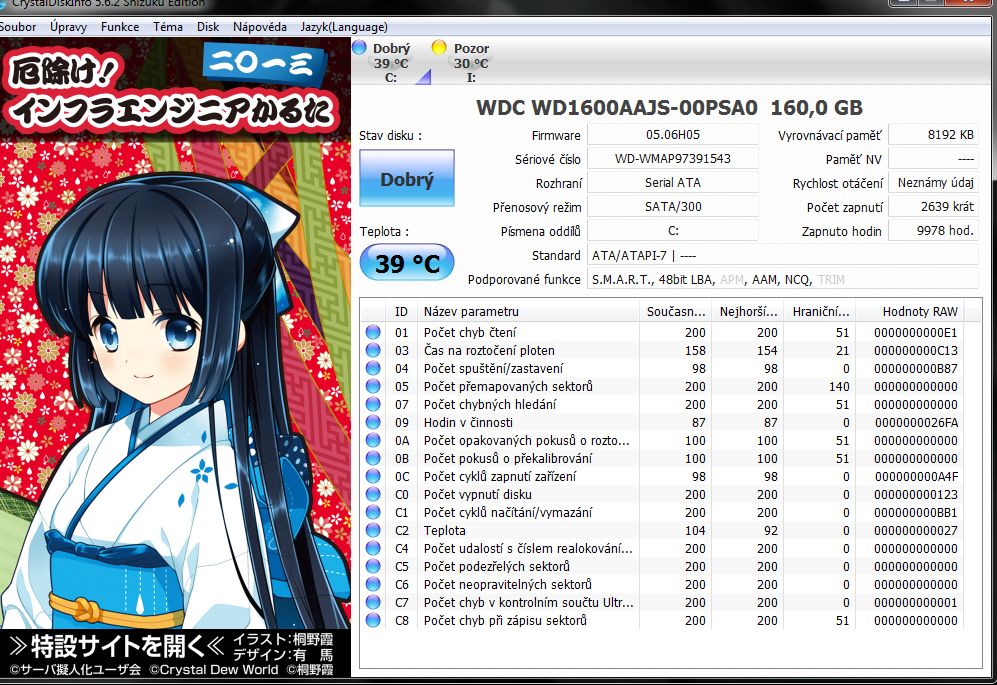Click the status circle for row 07
This screenshot has width=997, height=685.
(373, 404)
